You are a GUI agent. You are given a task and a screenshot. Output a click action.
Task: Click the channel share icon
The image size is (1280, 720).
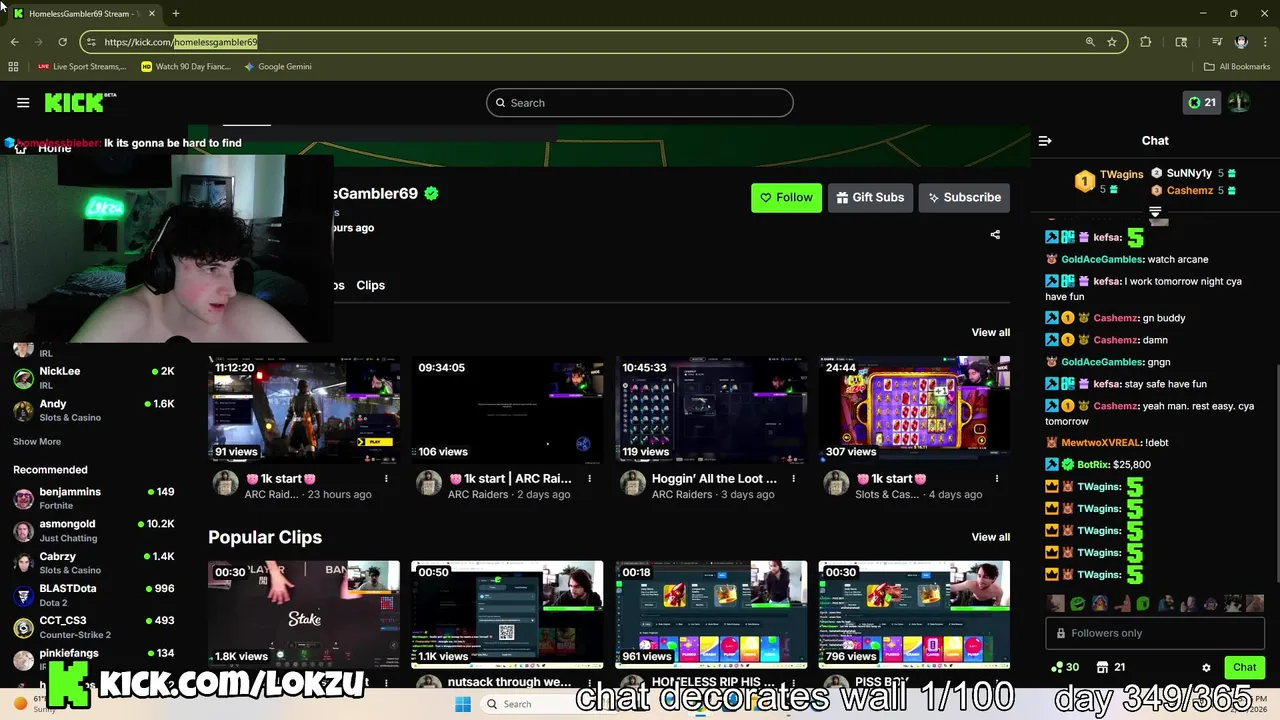pyautogui.click(x=995, y=235)
